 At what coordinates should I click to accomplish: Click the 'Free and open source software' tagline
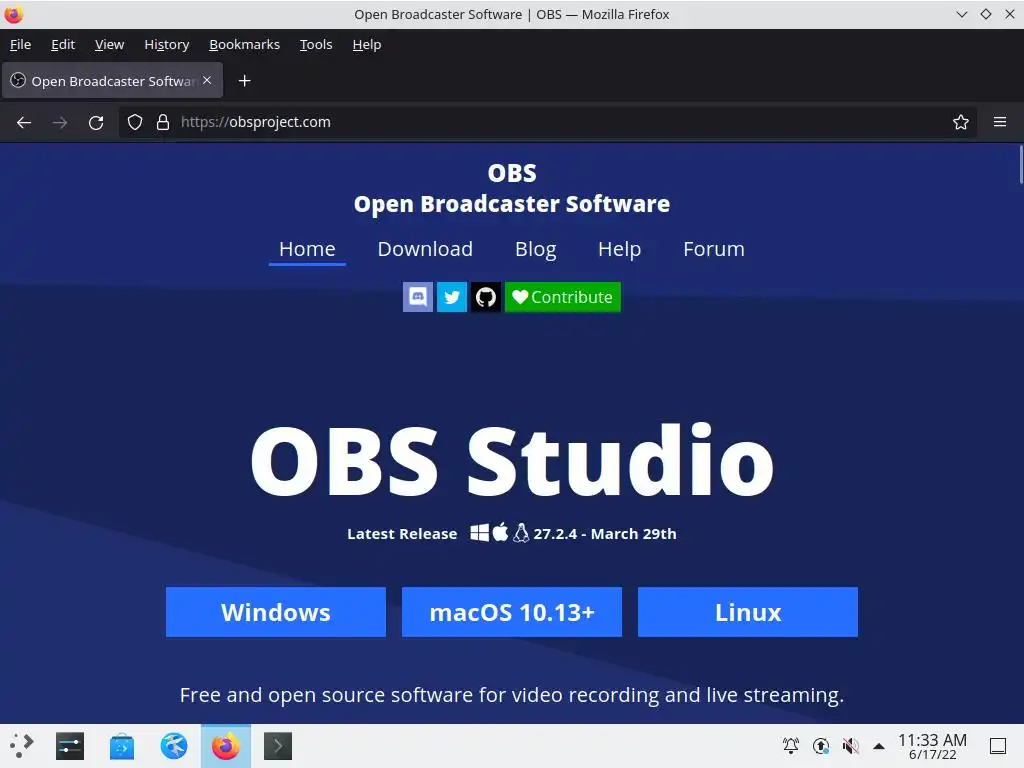pos(512,695)
